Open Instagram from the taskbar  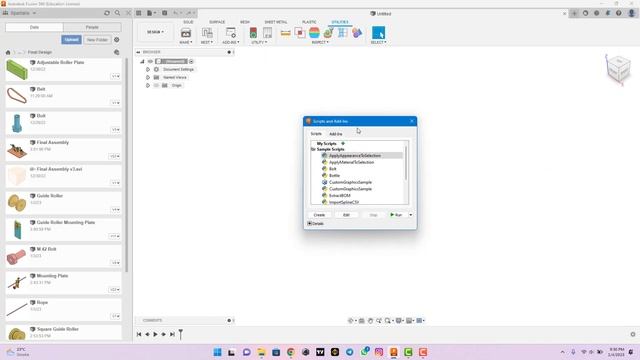coord(379,352)
